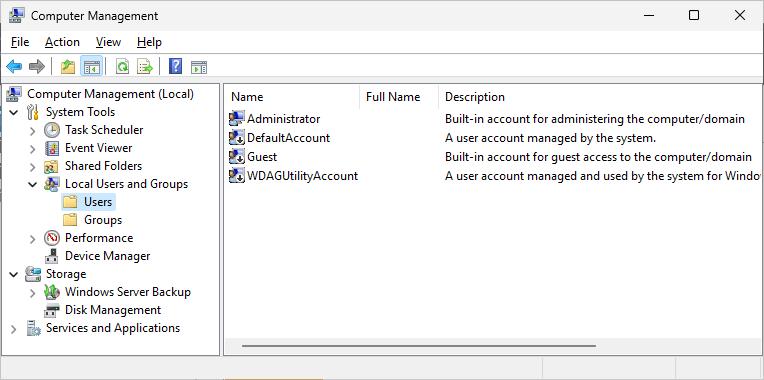This screenshot has width=764, height=380.
Task: Click the horizontal scrollbar in users list
Action: [419, 346]
